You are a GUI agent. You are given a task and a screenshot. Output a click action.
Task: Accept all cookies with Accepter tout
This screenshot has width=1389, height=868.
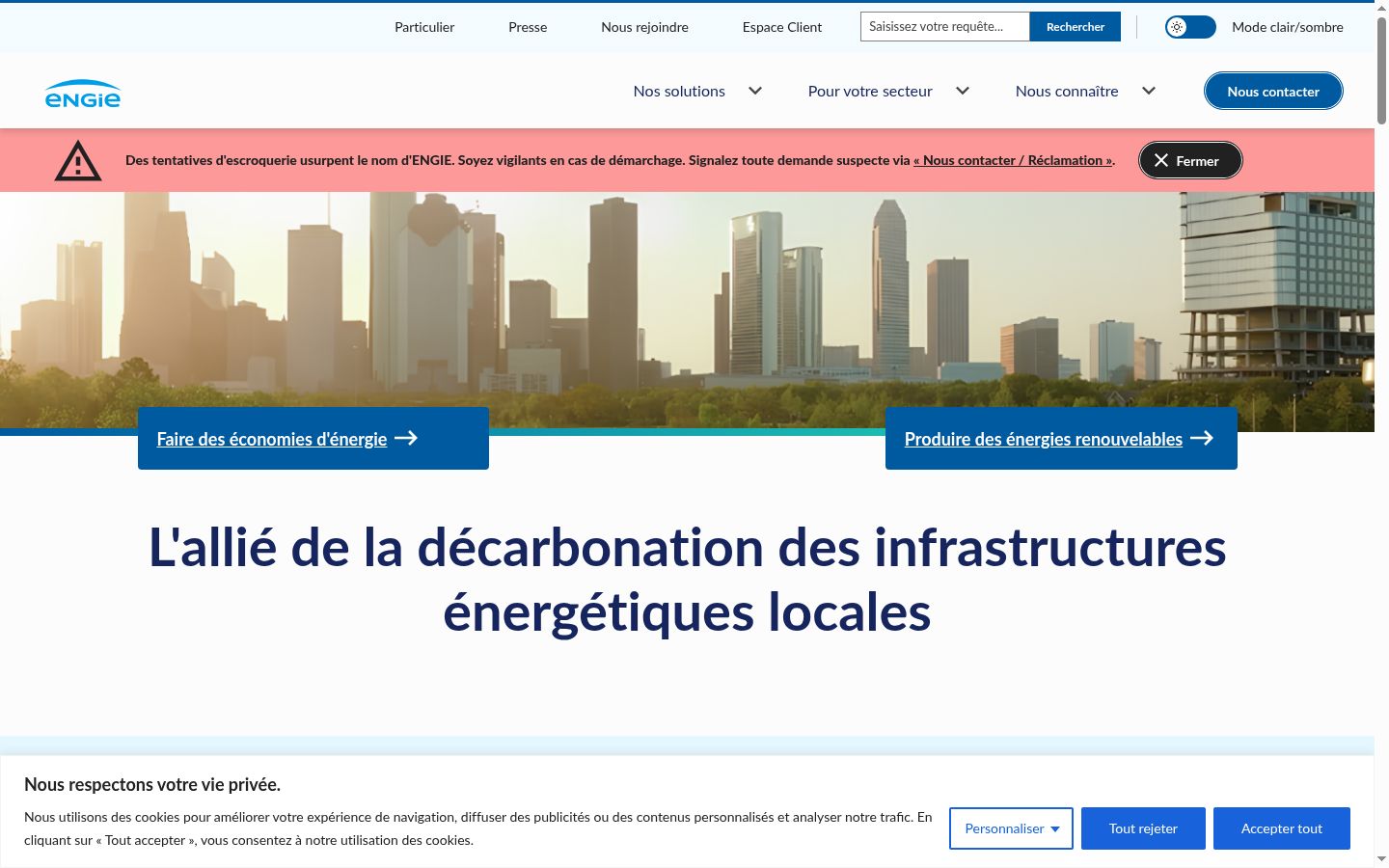click(x=1282, y=828)
